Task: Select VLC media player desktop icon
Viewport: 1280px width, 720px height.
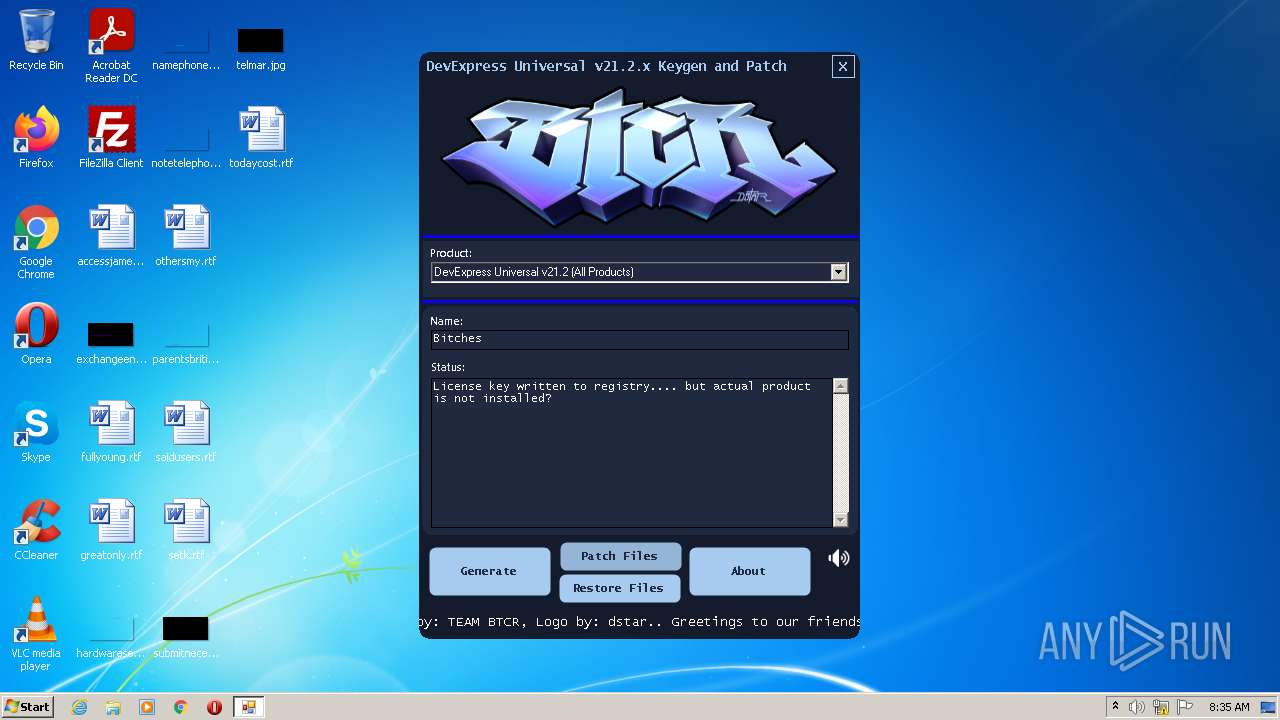Action: click(36, 634)
